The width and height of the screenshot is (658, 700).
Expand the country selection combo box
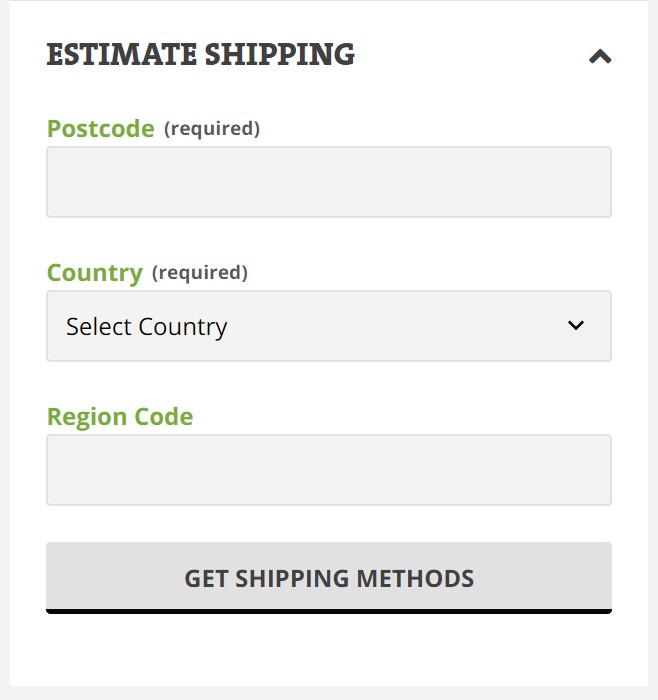[328, 326]
